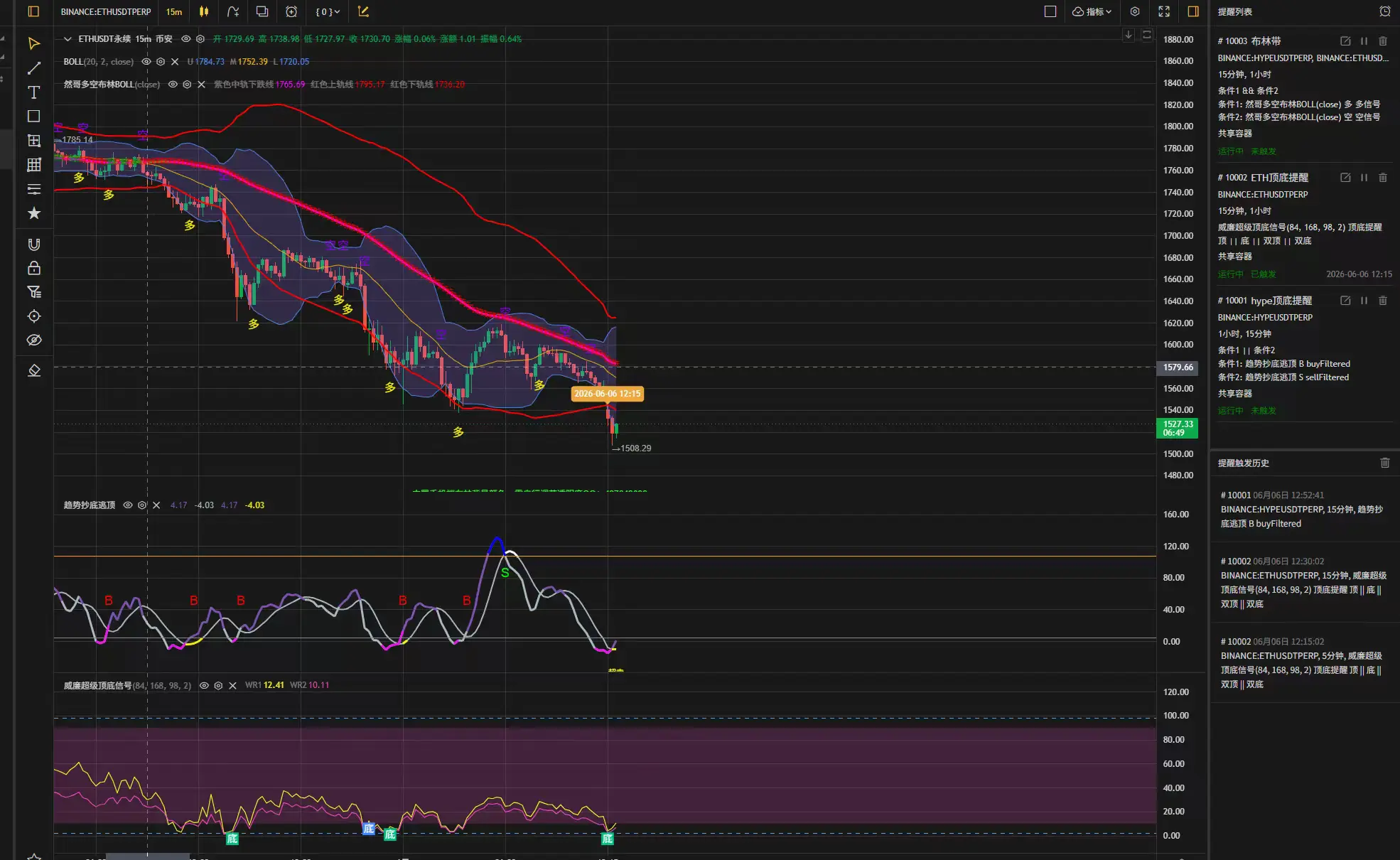Open the 15m timeframe selector

(174, 11)
